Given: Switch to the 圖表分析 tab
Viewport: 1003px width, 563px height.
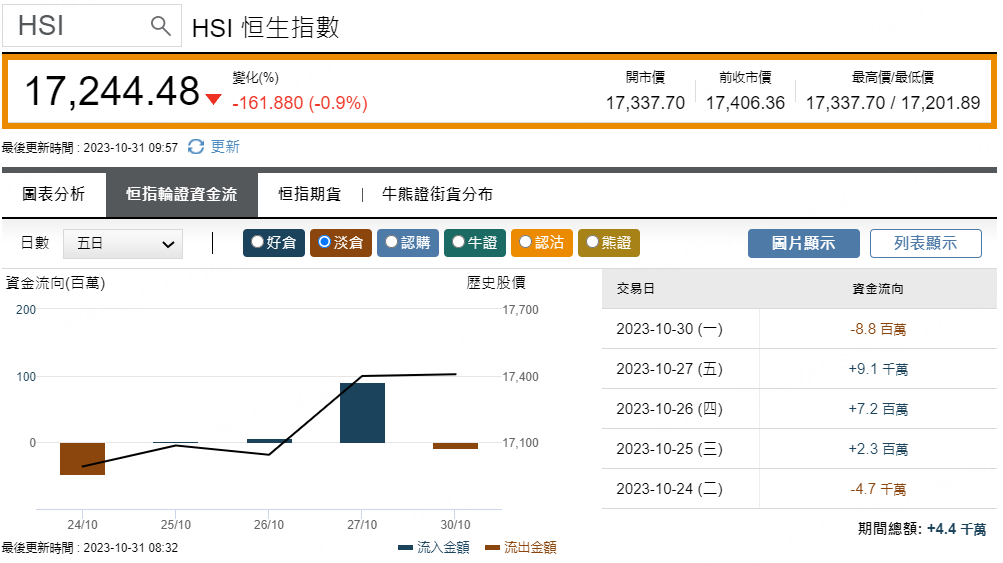Looking at the screenshot, I should pyautogui.click(x=54, y=194).
